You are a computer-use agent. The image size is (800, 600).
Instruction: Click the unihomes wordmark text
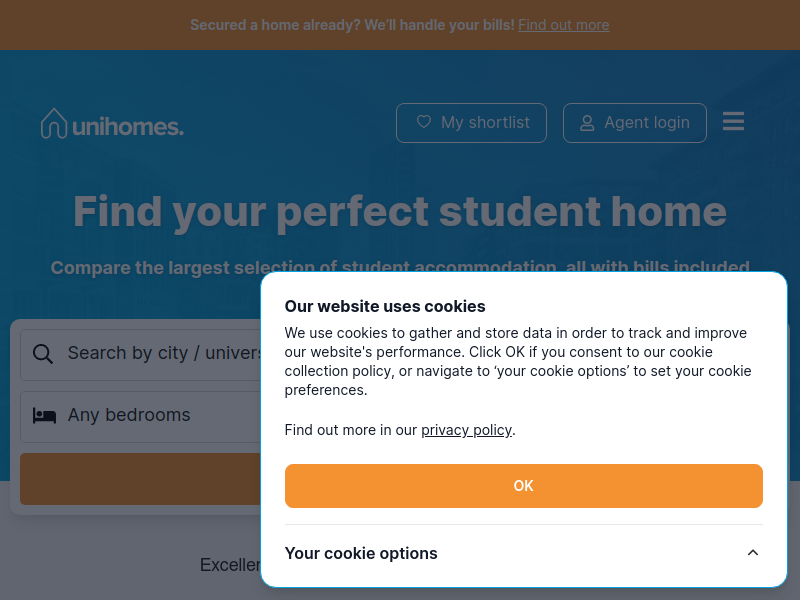(128, 127)
